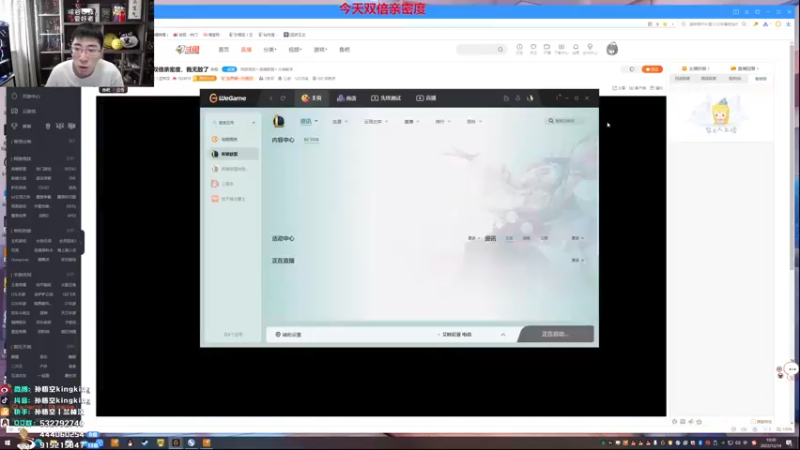The image size is (800, 450).
Task: Open the yellow shield taskbar icon
Action: [161, 443]
